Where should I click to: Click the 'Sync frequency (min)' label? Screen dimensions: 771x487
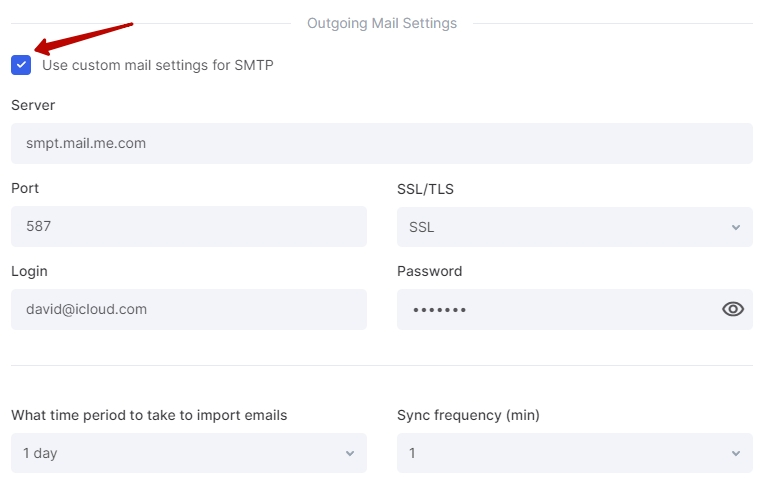[468, 415]
